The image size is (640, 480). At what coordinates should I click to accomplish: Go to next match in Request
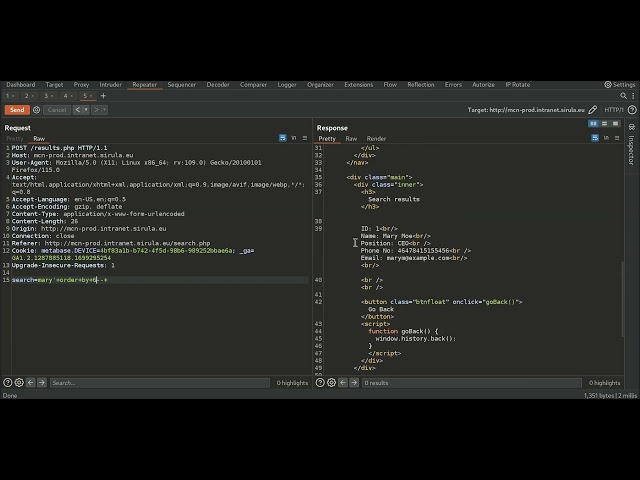tap(42, 383)
